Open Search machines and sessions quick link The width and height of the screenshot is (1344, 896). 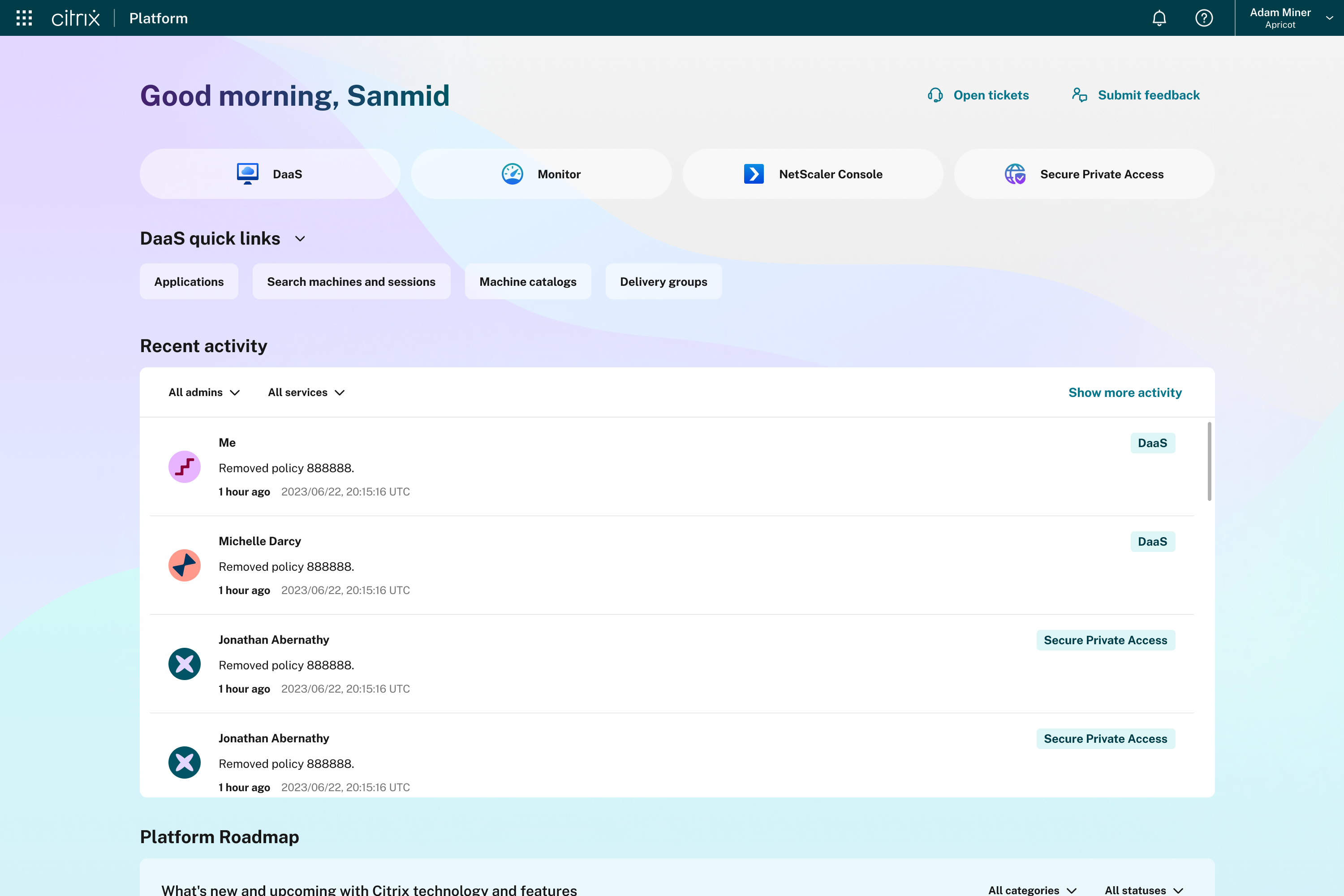(x=351, y=281)
